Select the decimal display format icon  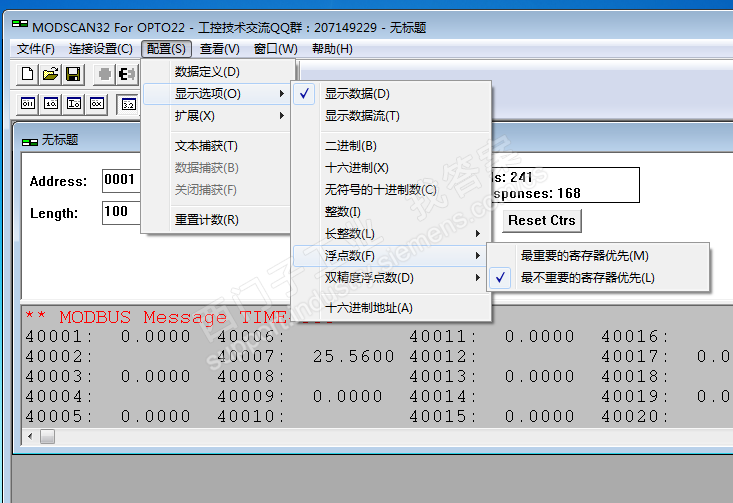click(51, 104)
